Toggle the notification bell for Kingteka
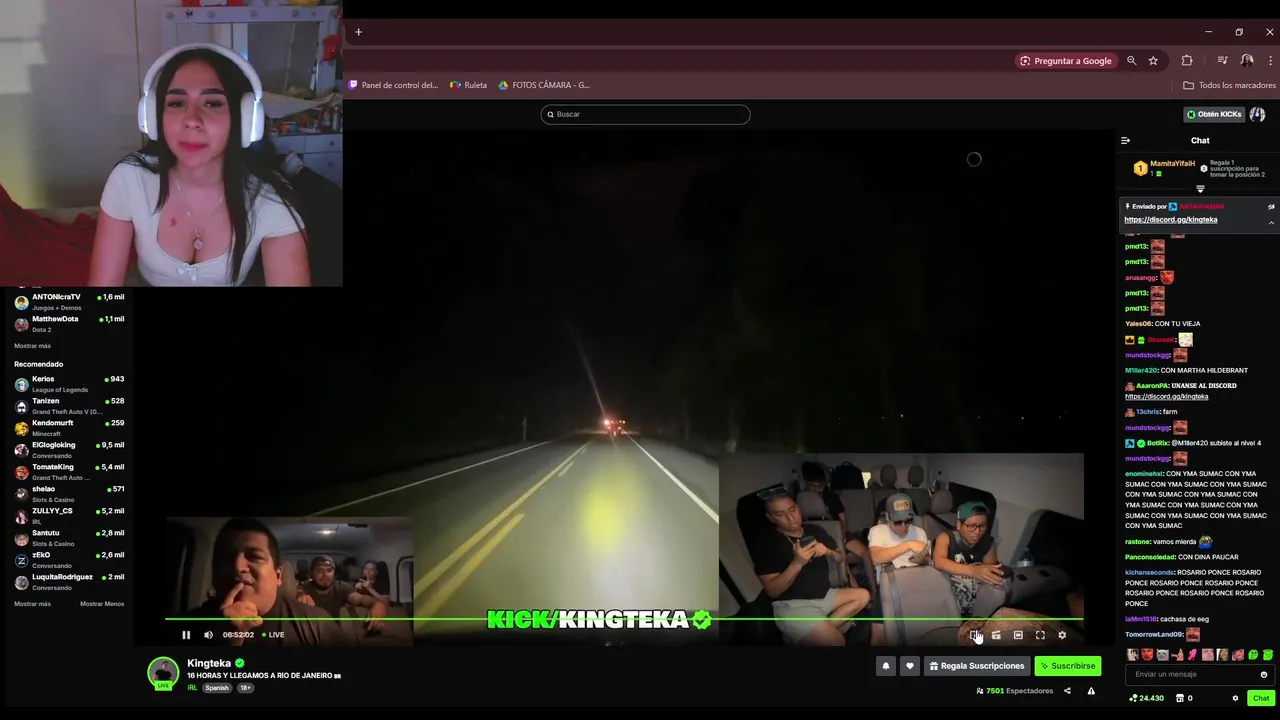This screenshot has height=720, width=1280. pos(885,666)
